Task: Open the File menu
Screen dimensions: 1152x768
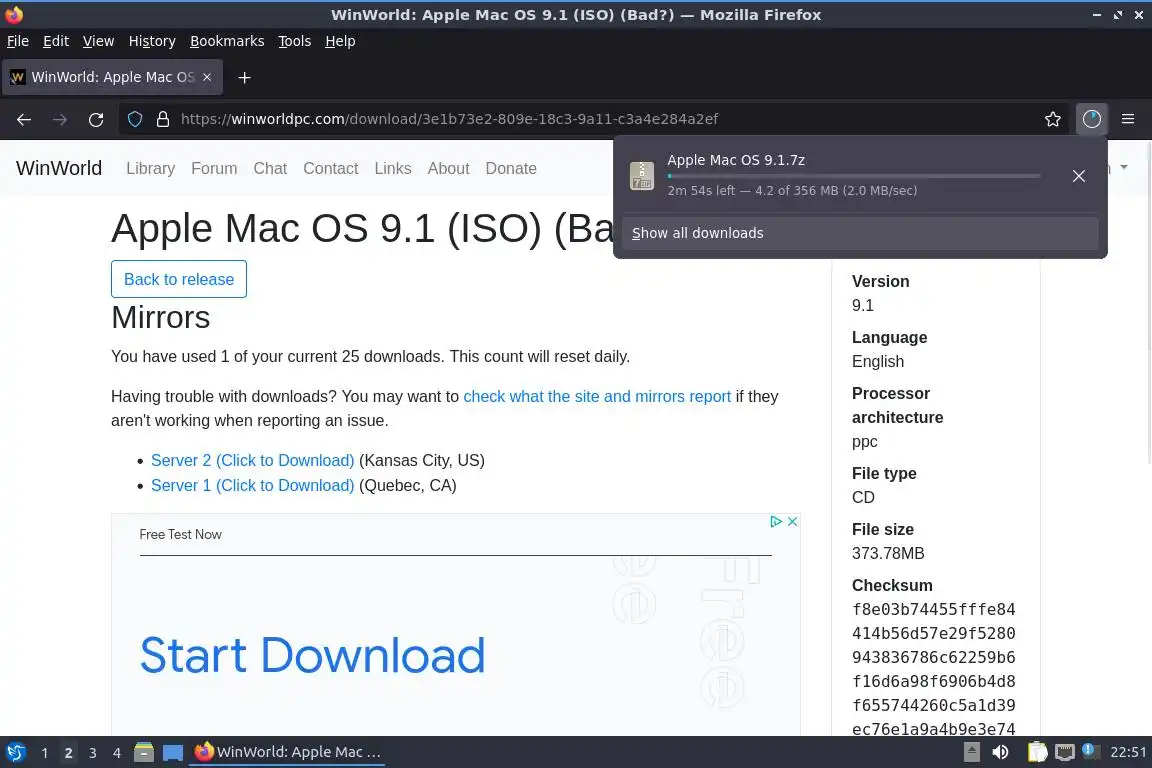Action: (18, 41)
